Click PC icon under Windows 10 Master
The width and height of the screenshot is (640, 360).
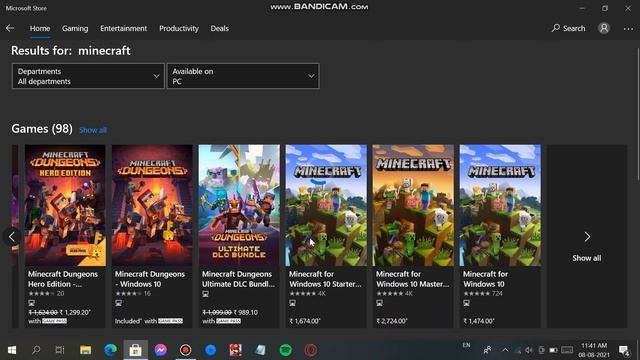[x=379, y=303]
